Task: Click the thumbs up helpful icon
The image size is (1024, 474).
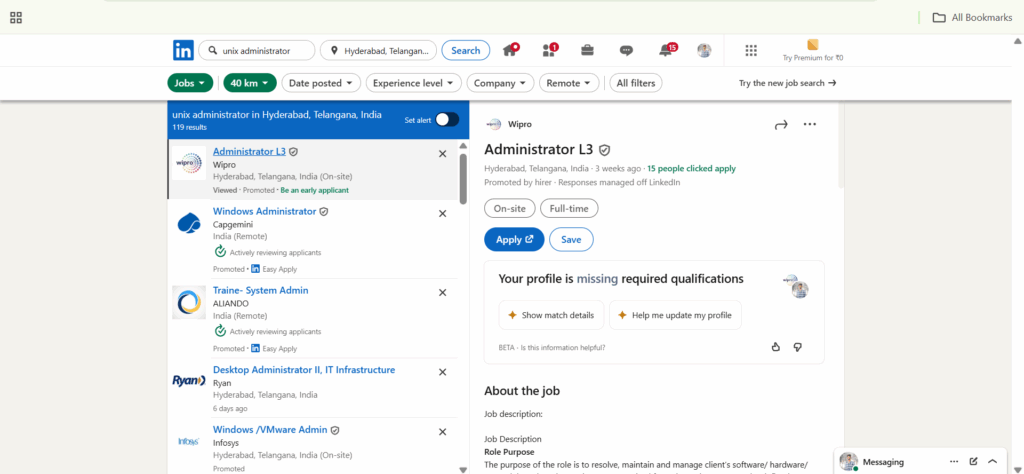Action: coord(776,347)
